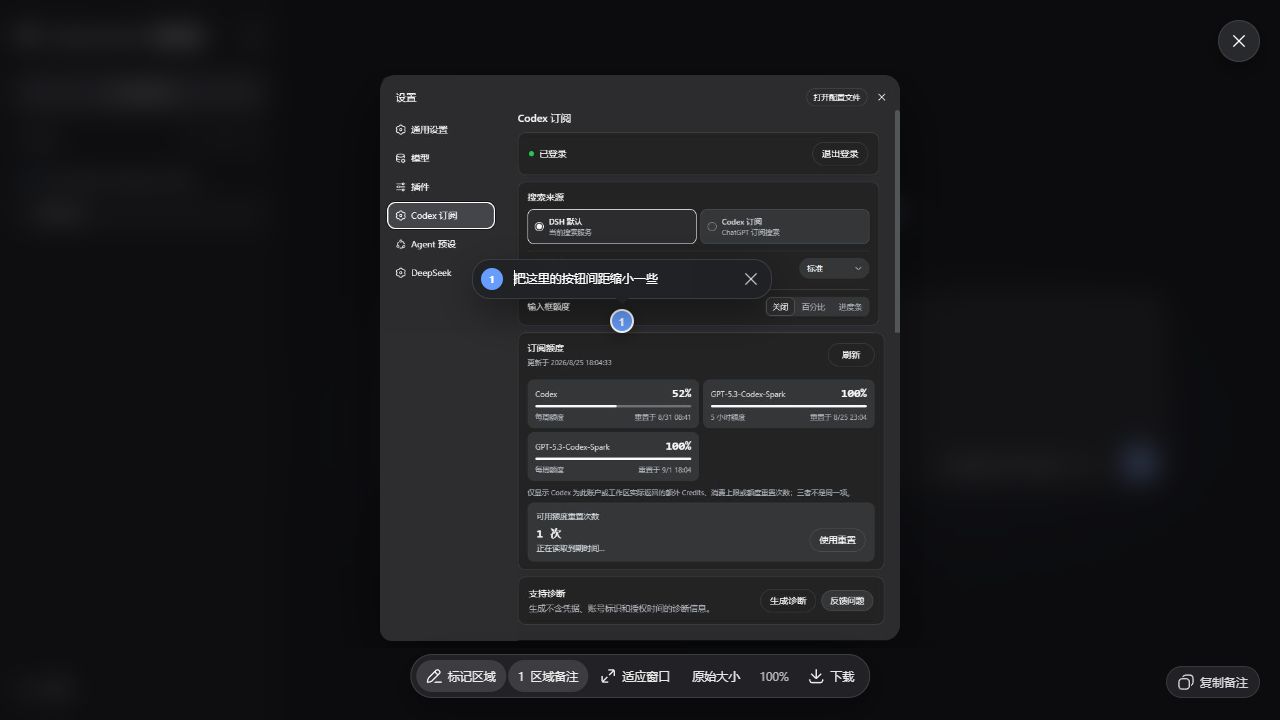Dismiss the annotation note bubble's X
The height and width of the screenshot is (720, 1280).
(751, 279)
